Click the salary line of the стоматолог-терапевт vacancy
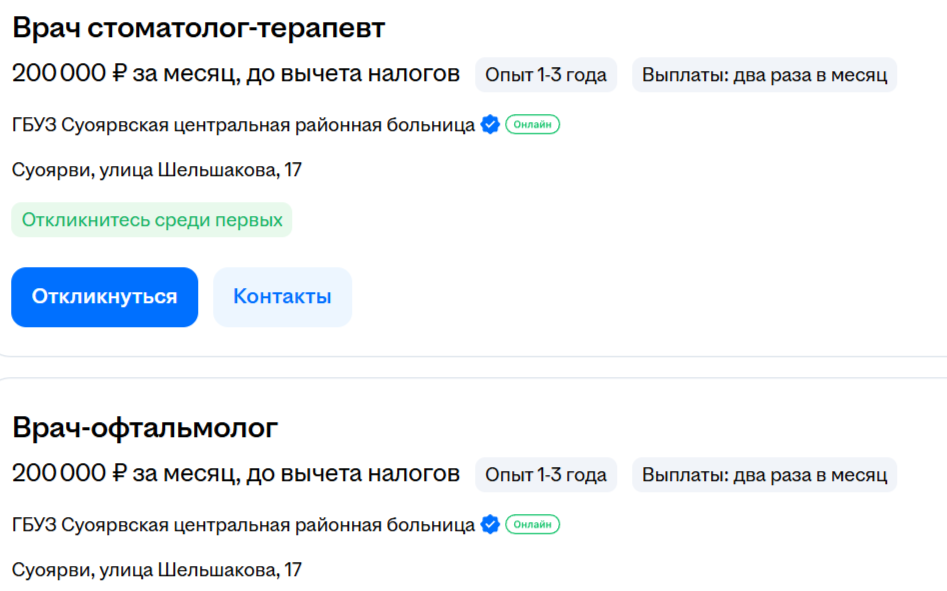The width and height of the screenshot is (947, 591). coord(236,74)
